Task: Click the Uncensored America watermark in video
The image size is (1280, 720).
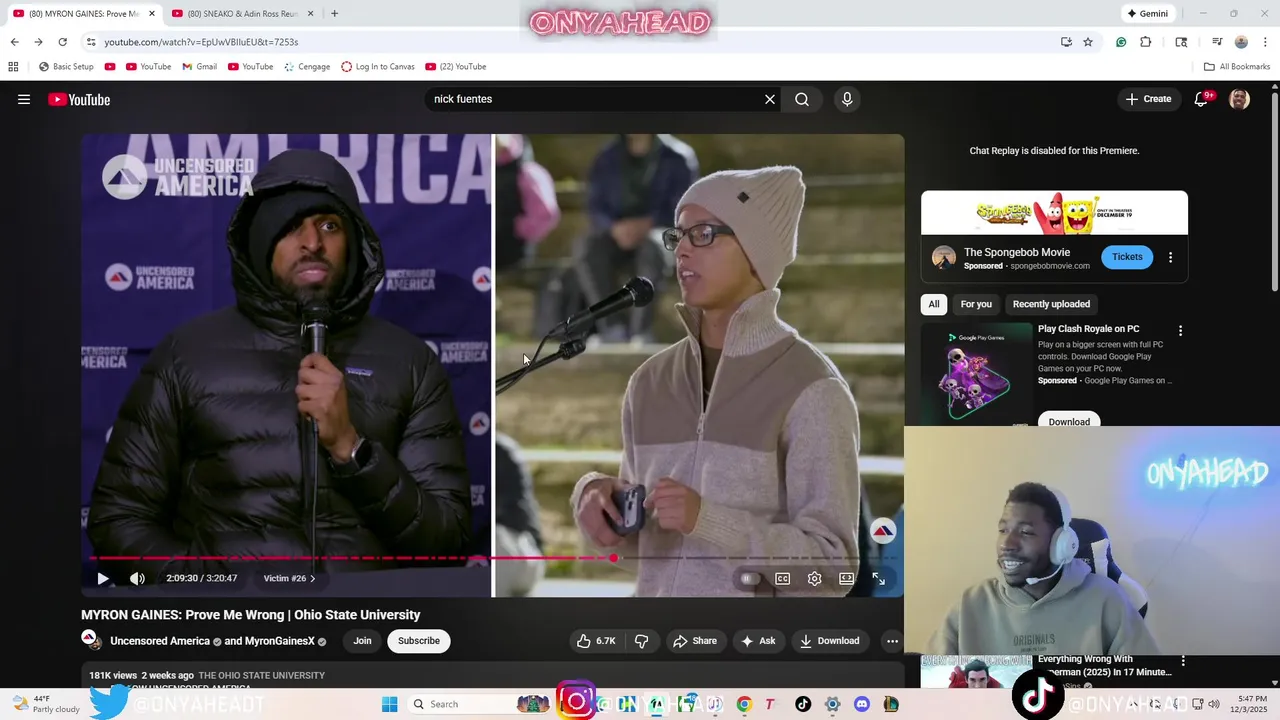Action: 882,531
